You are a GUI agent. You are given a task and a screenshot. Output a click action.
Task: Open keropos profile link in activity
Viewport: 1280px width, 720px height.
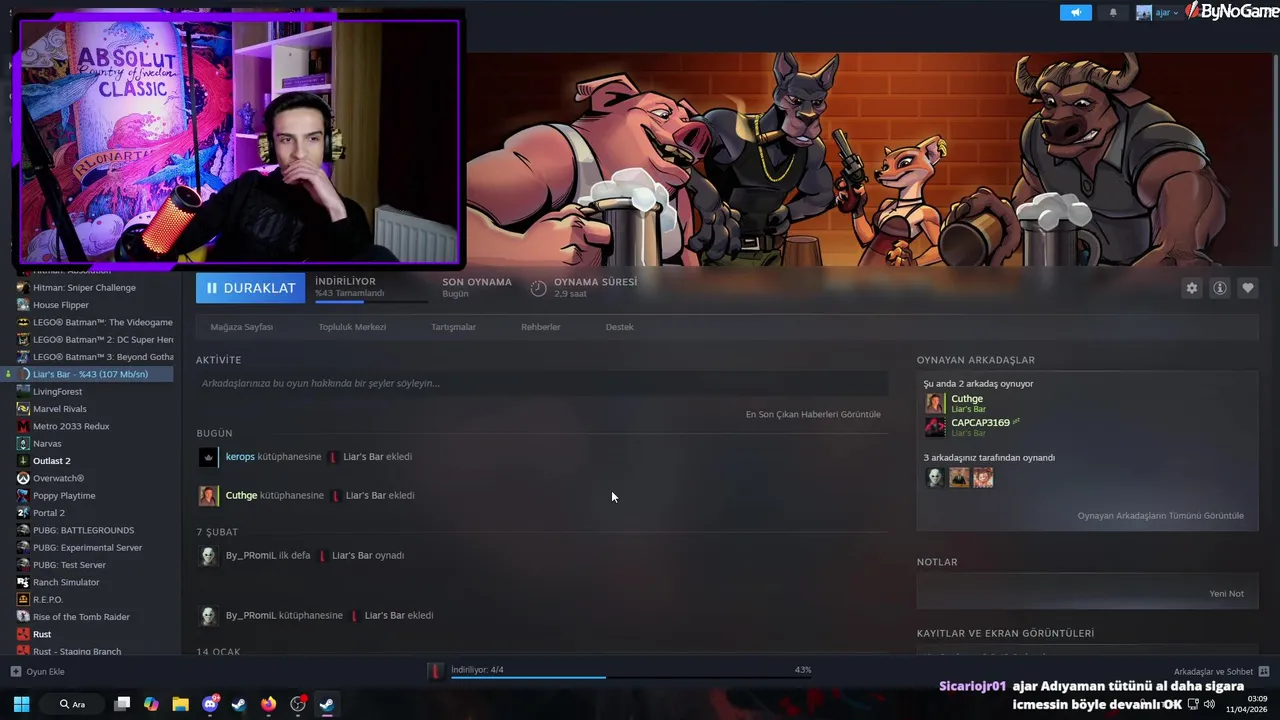240,457
